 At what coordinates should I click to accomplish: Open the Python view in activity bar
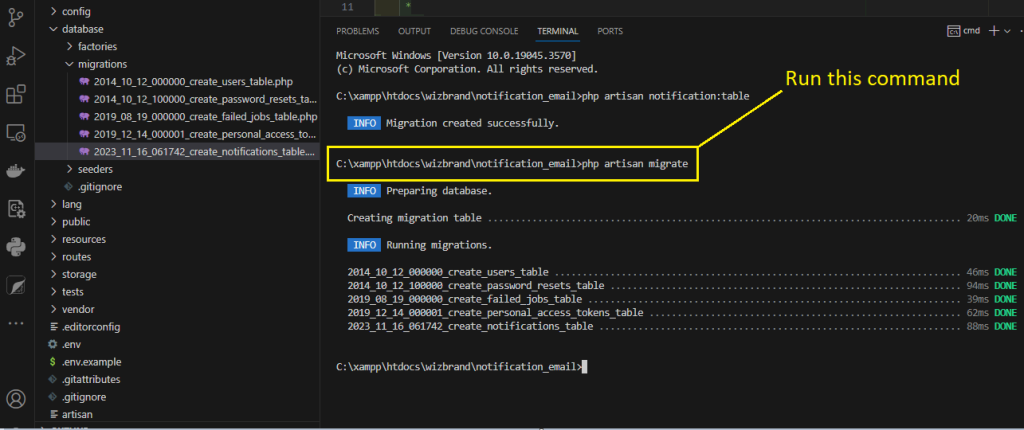click(16, 246)
